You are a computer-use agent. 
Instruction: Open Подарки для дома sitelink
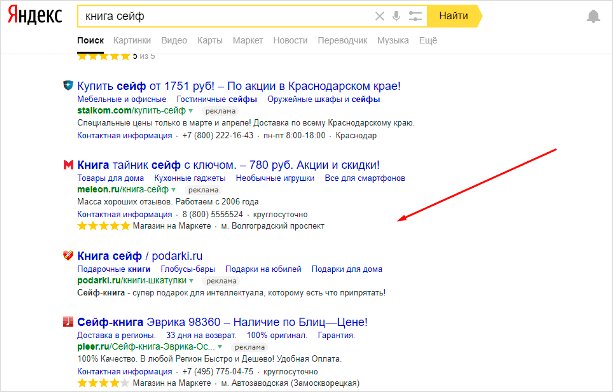click(347, 269)
